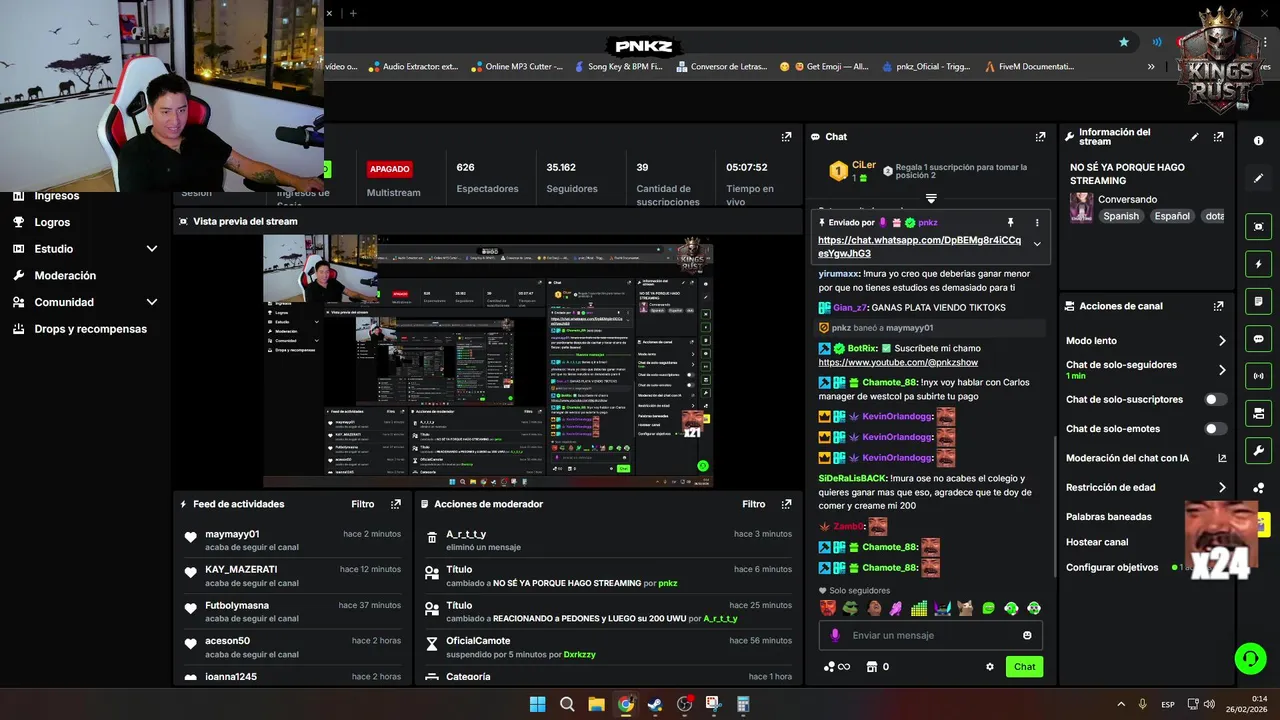Enable Chat de solo-suscriptores toggle

[x=1215, y=399]
